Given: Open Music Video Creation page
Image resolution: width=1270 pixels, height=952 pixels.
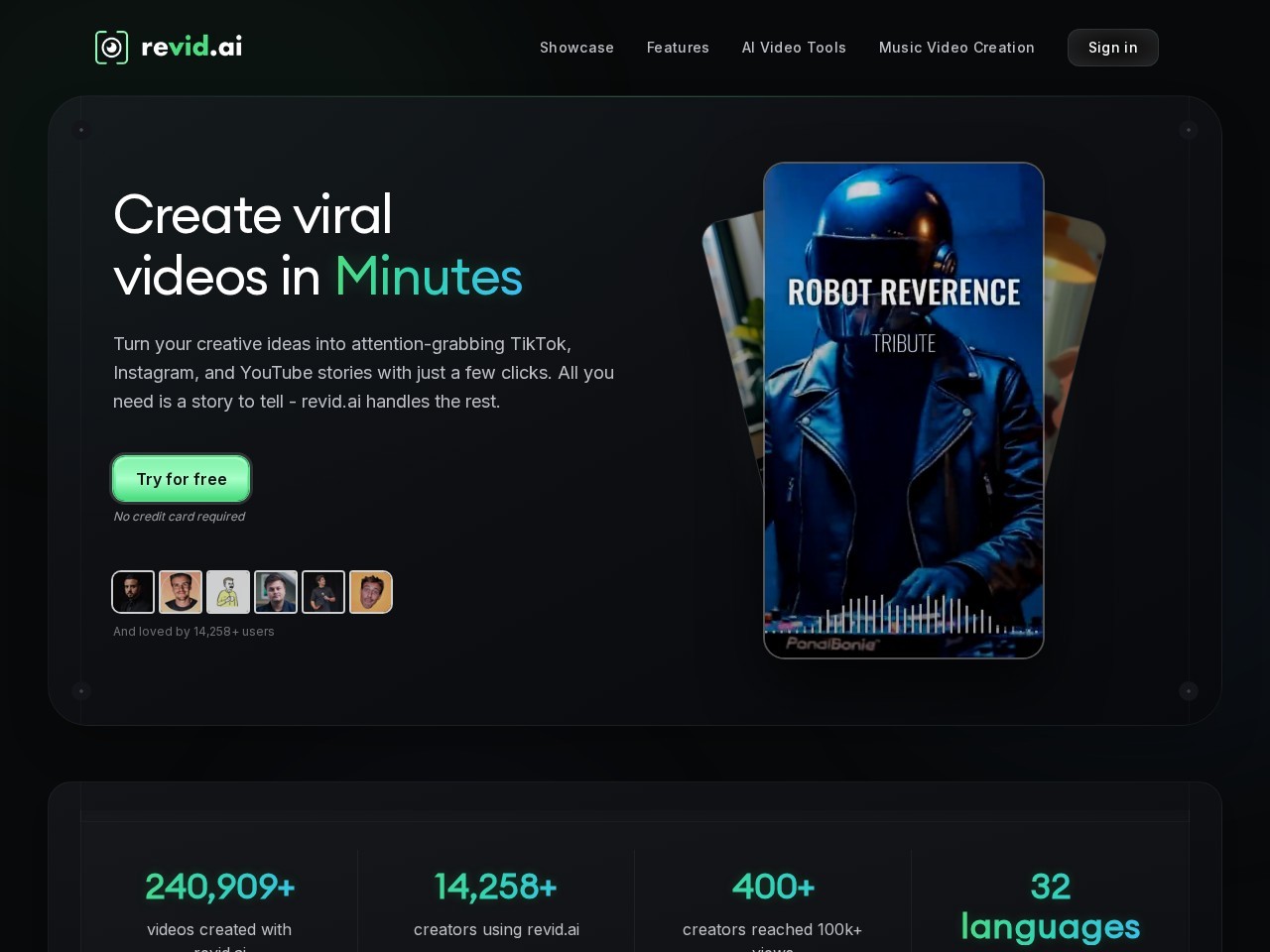Looking at the screenshot, I should click(x=956, y=48).
